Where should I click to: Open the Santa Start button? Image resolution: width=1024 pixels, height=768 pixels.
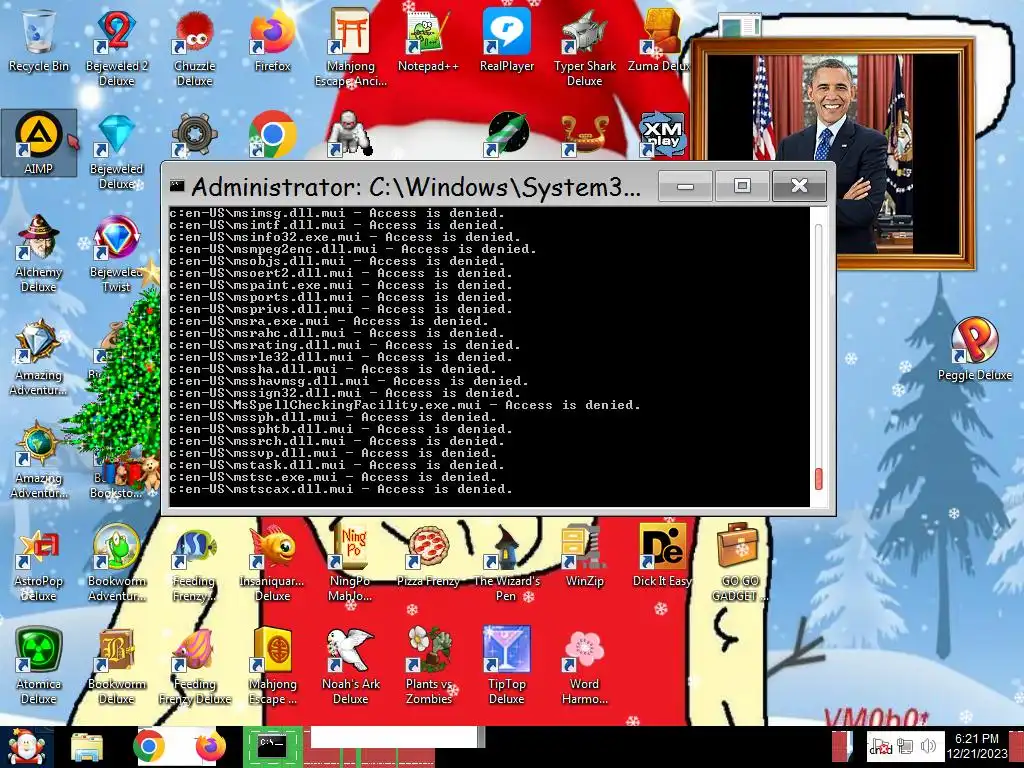point(26,747)
